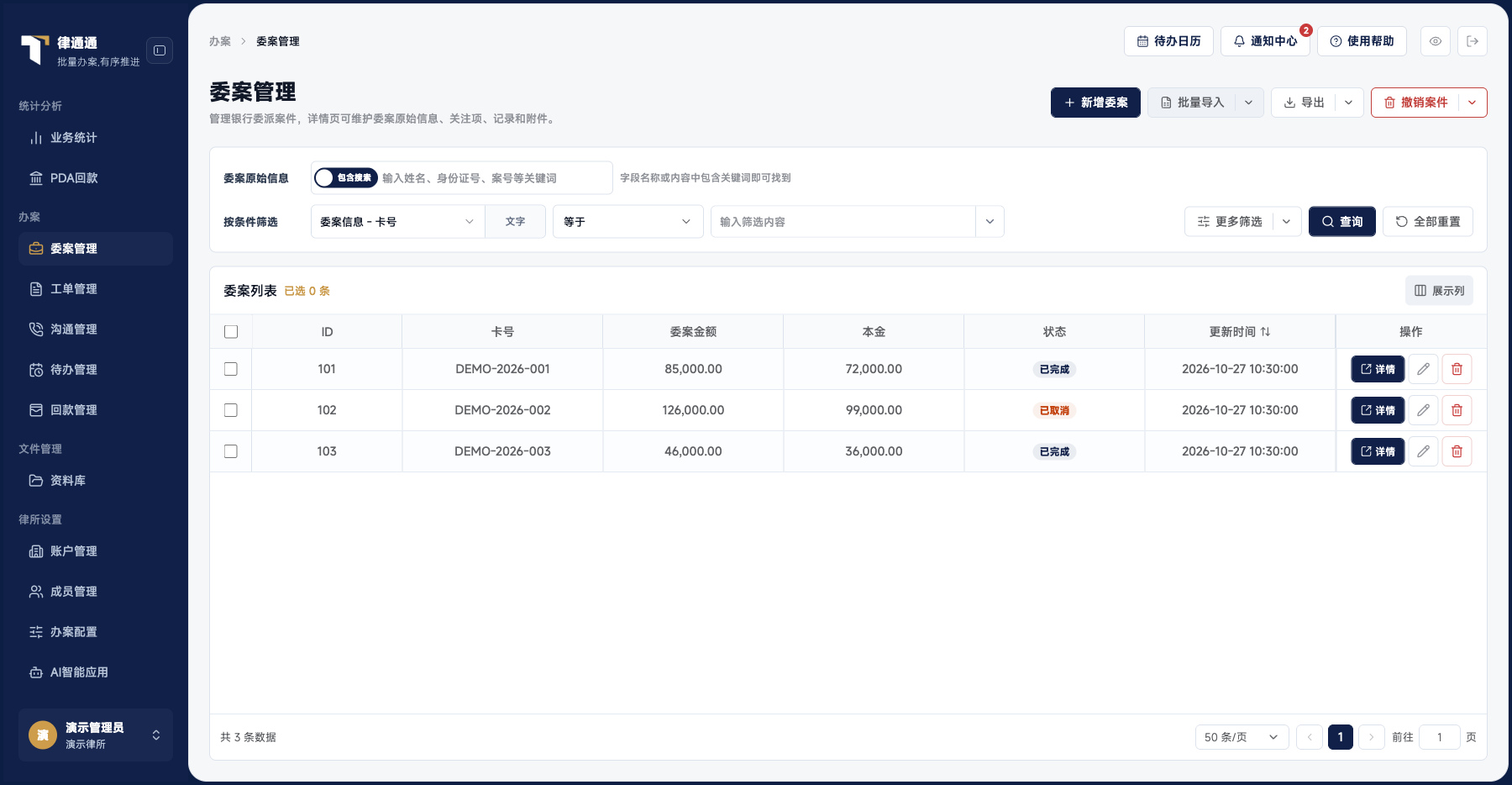The height and width of the screenshot is (785, 1512).
Task: Expand the 导出 dropdown arrow
Action: click(x=1349, y=103)
